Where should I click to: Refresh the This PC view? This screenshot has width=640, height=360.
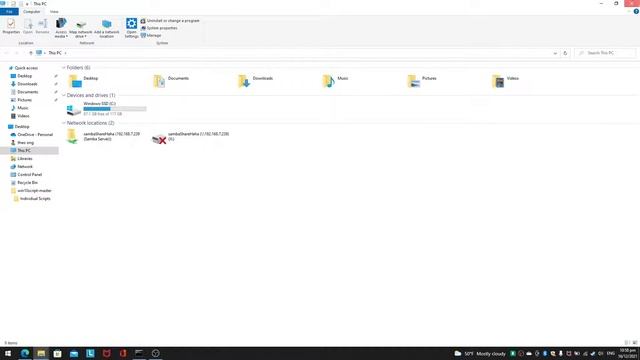pos(565,53)
